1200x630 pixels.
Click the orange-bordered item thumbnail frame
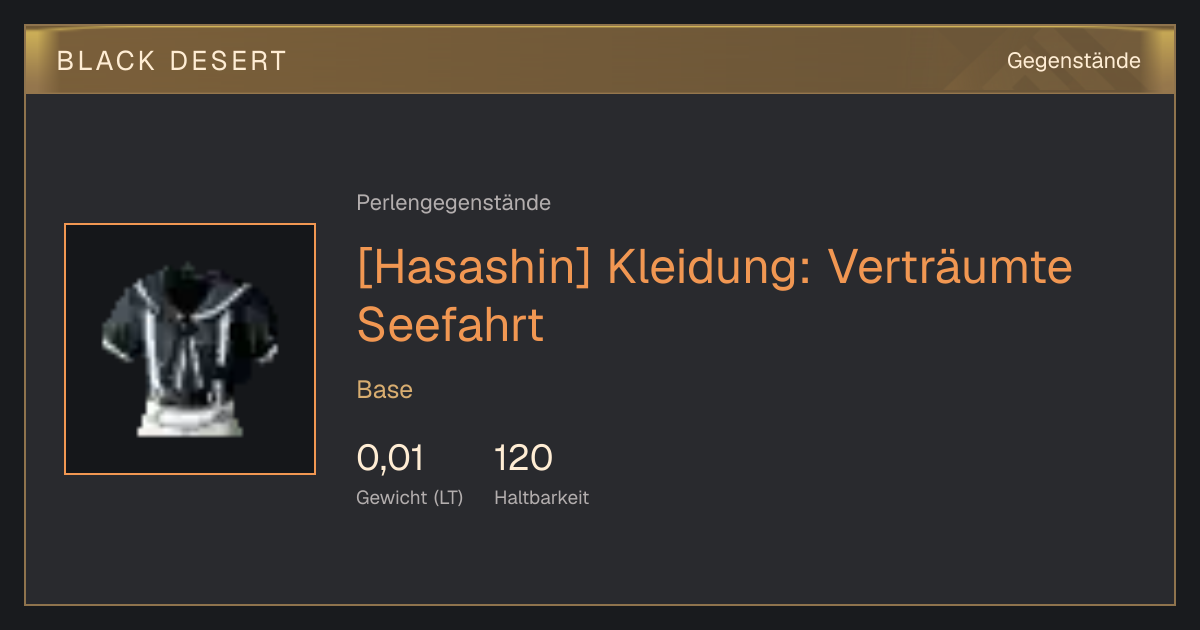pos(190,349)
